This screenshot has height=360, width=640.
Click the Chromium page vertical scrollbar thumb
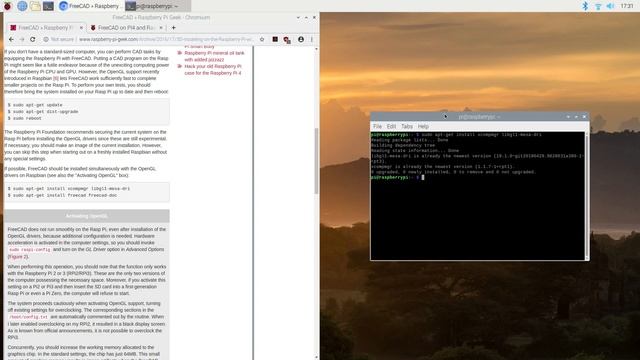pyautogui.click(x=316, y=161)
